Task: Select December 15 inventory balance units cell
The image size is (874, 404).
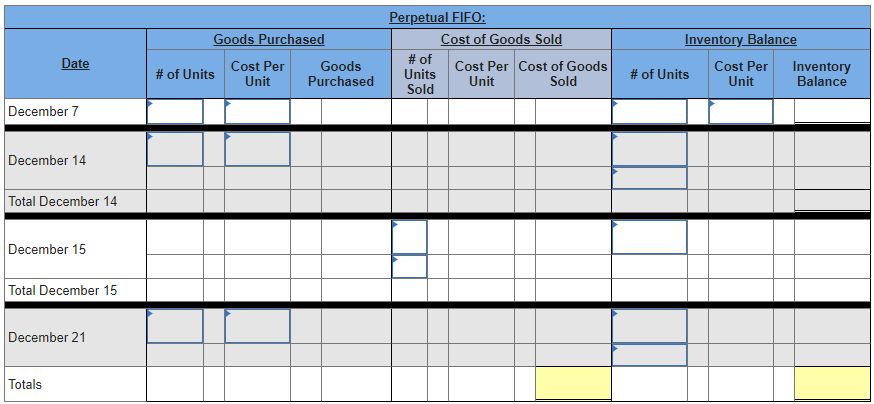Action: [649, 237]
